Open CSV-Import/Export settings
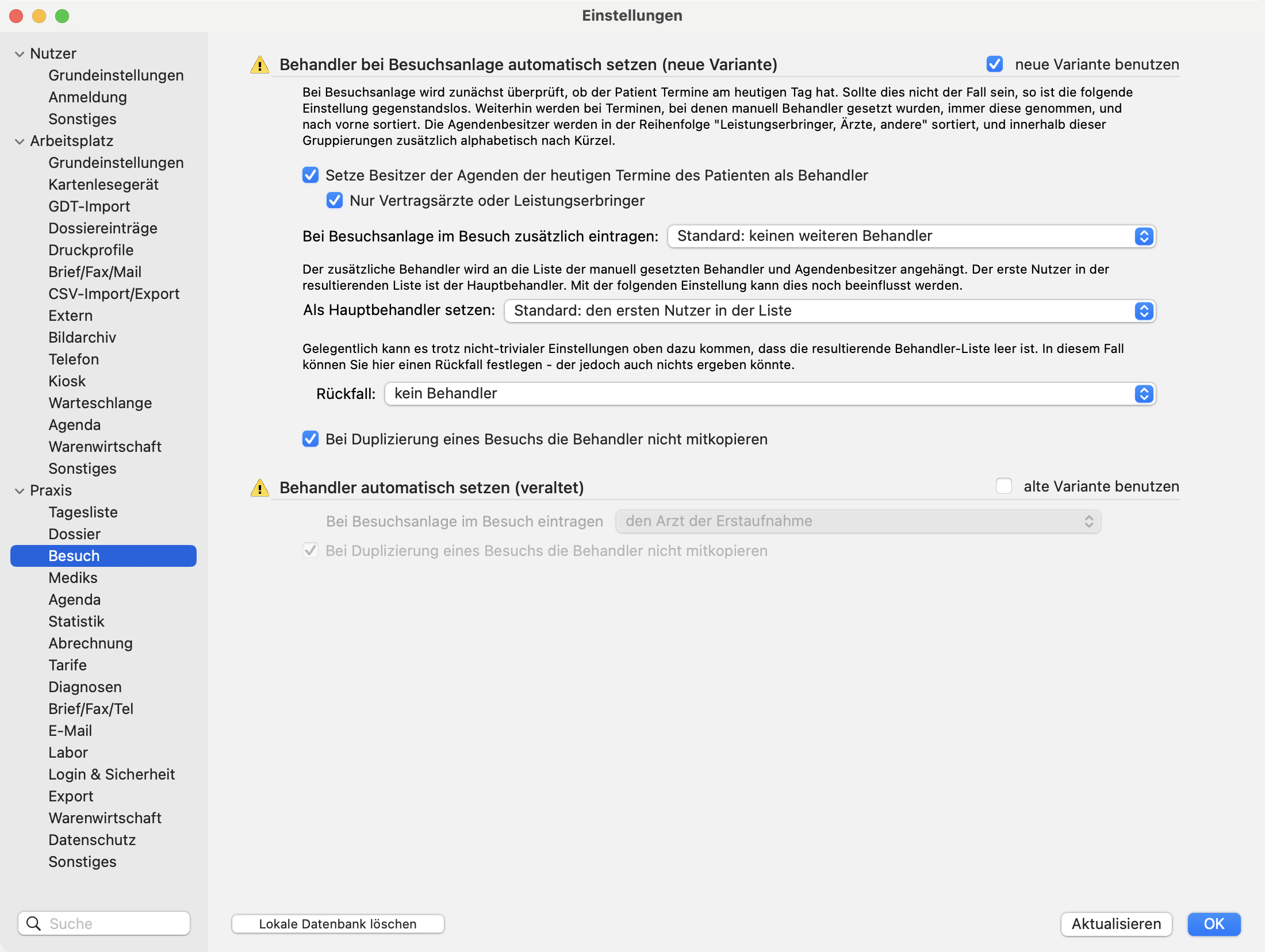The width and height of the screenshot is (1265, 952). point(114,294)
